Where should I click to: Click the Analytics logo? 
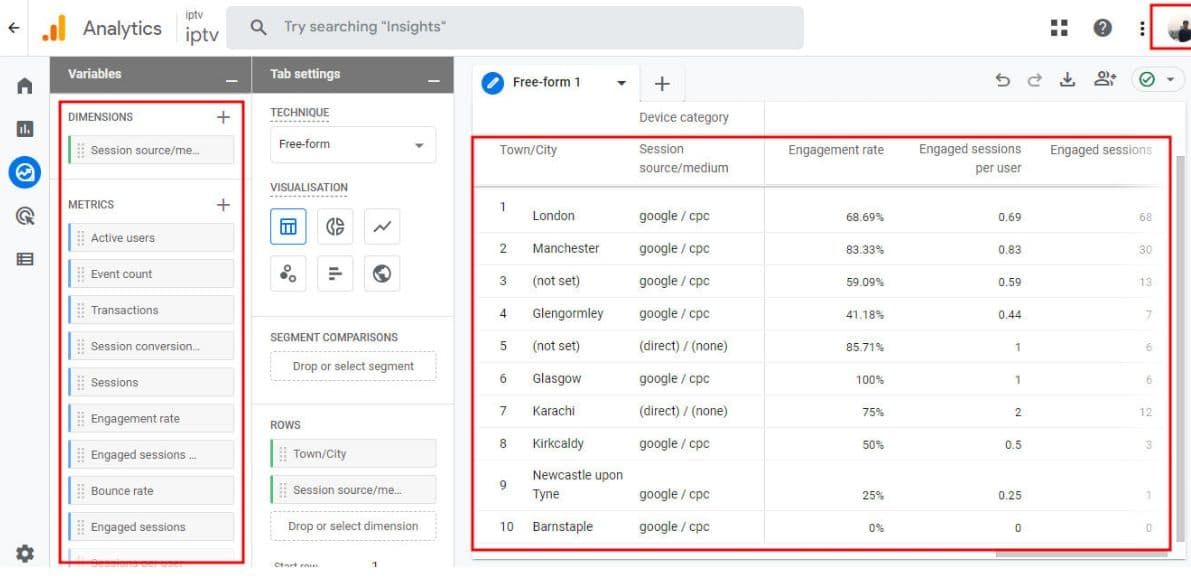click(x=103, y=28)
